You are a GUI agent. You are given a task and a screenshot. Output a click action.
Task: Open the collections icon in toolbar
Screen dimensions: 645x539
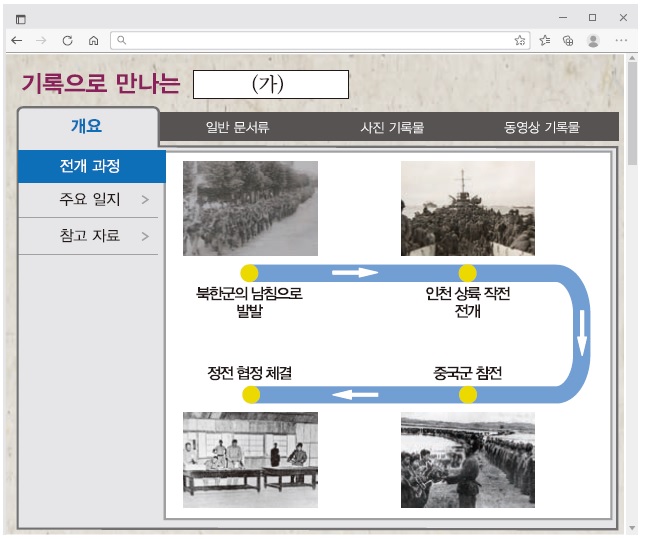[568, 41]
